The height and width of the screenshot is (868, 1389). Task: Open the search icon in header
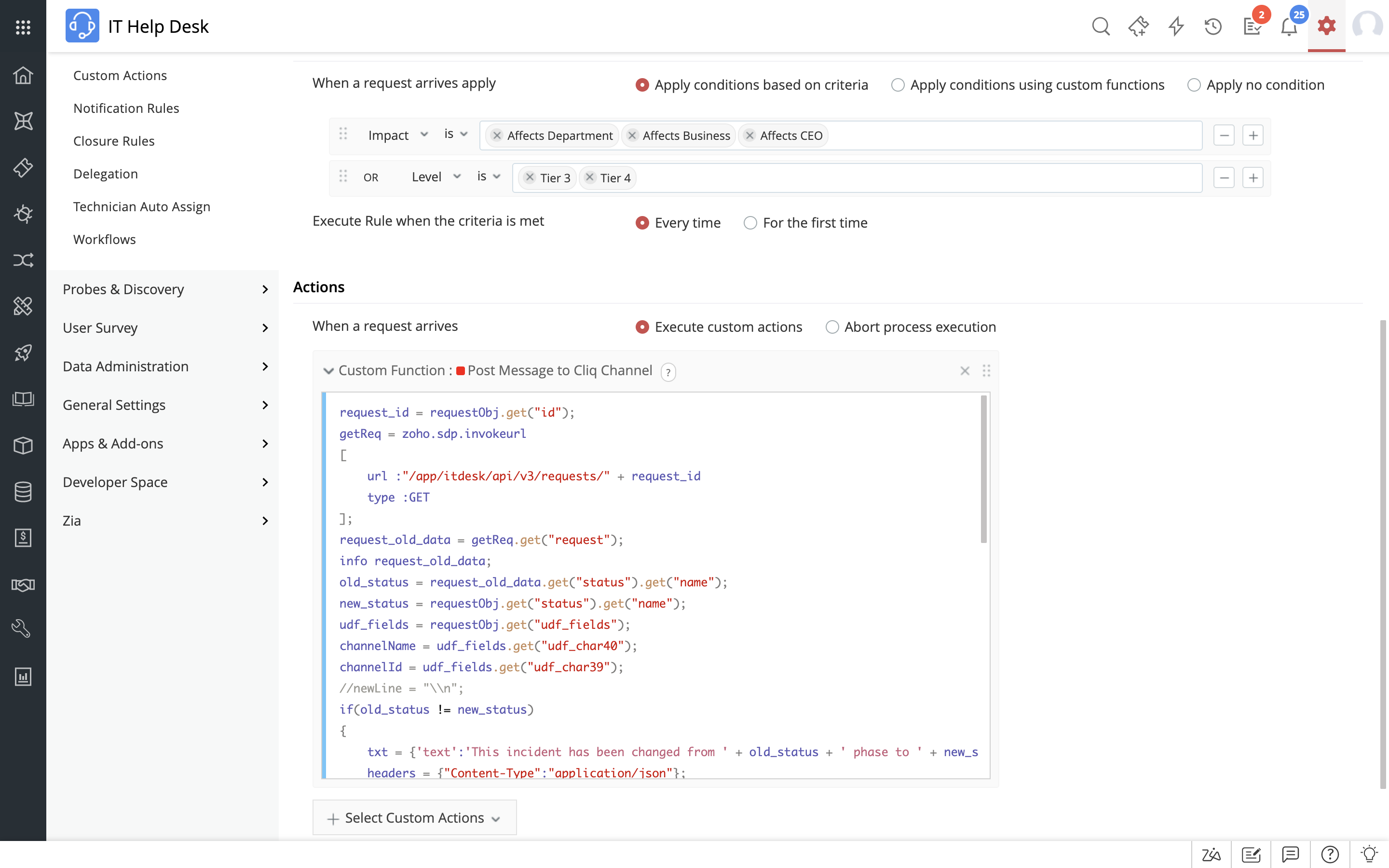[1100, 27]
